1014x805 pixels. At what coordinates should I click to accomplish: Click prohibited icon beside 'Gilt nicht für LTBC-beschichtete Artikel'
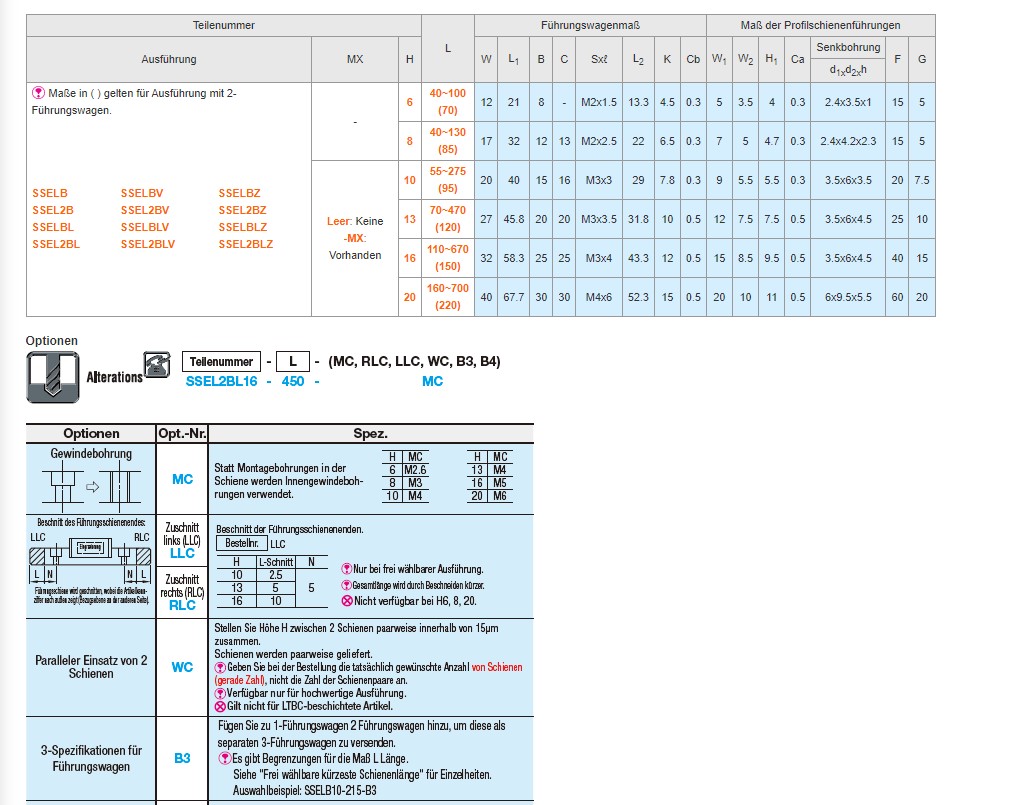coord(221,706)
